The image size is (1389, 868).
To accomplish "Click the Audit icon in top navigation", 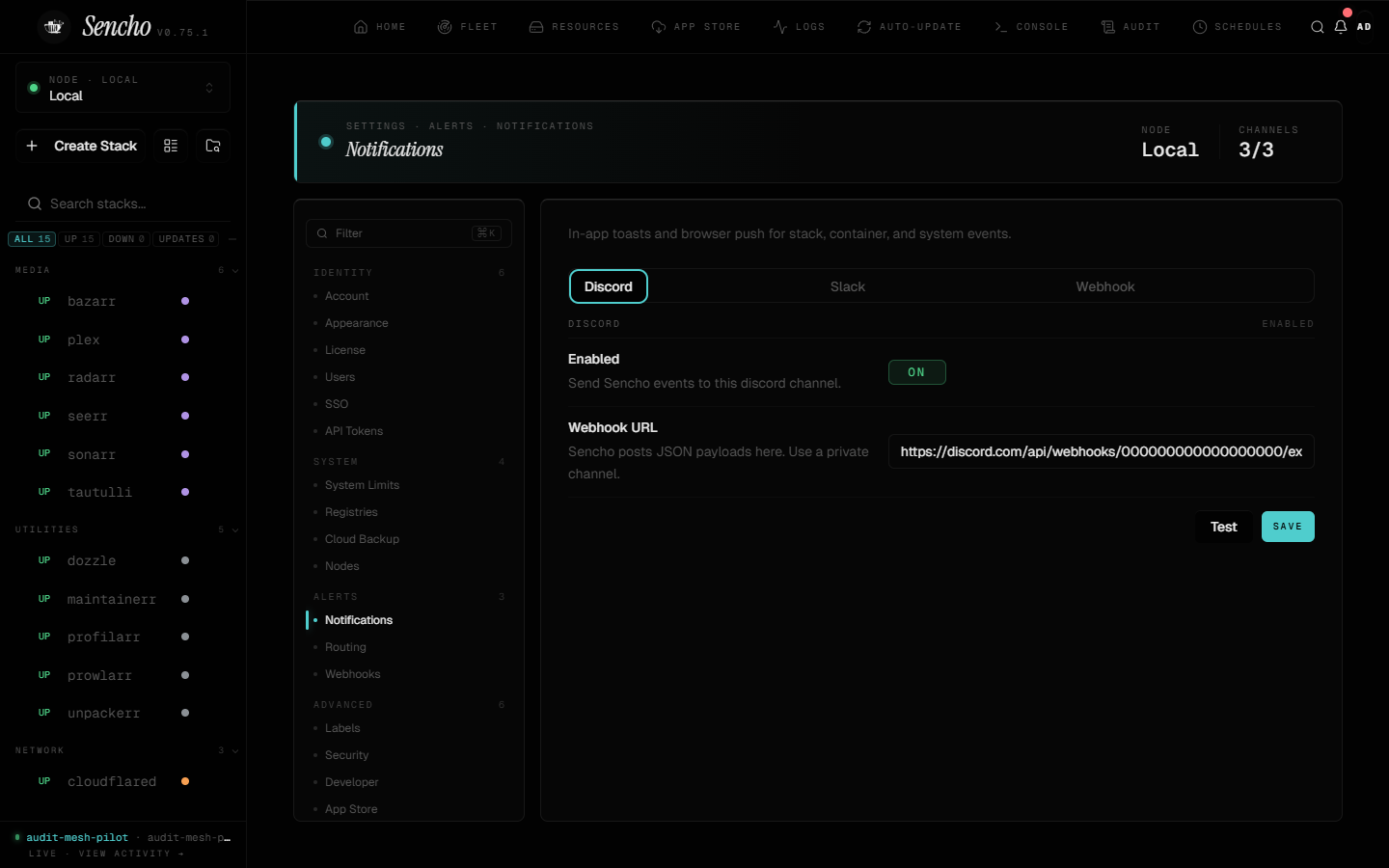I will click(x=1108, y=27).
